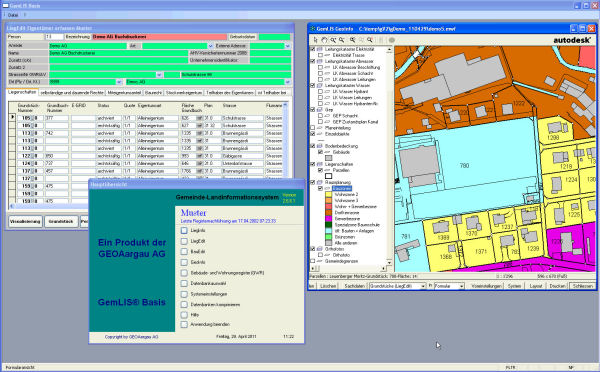Click the Drucken button
Screen dimensions: 600x372
point(557,286)
